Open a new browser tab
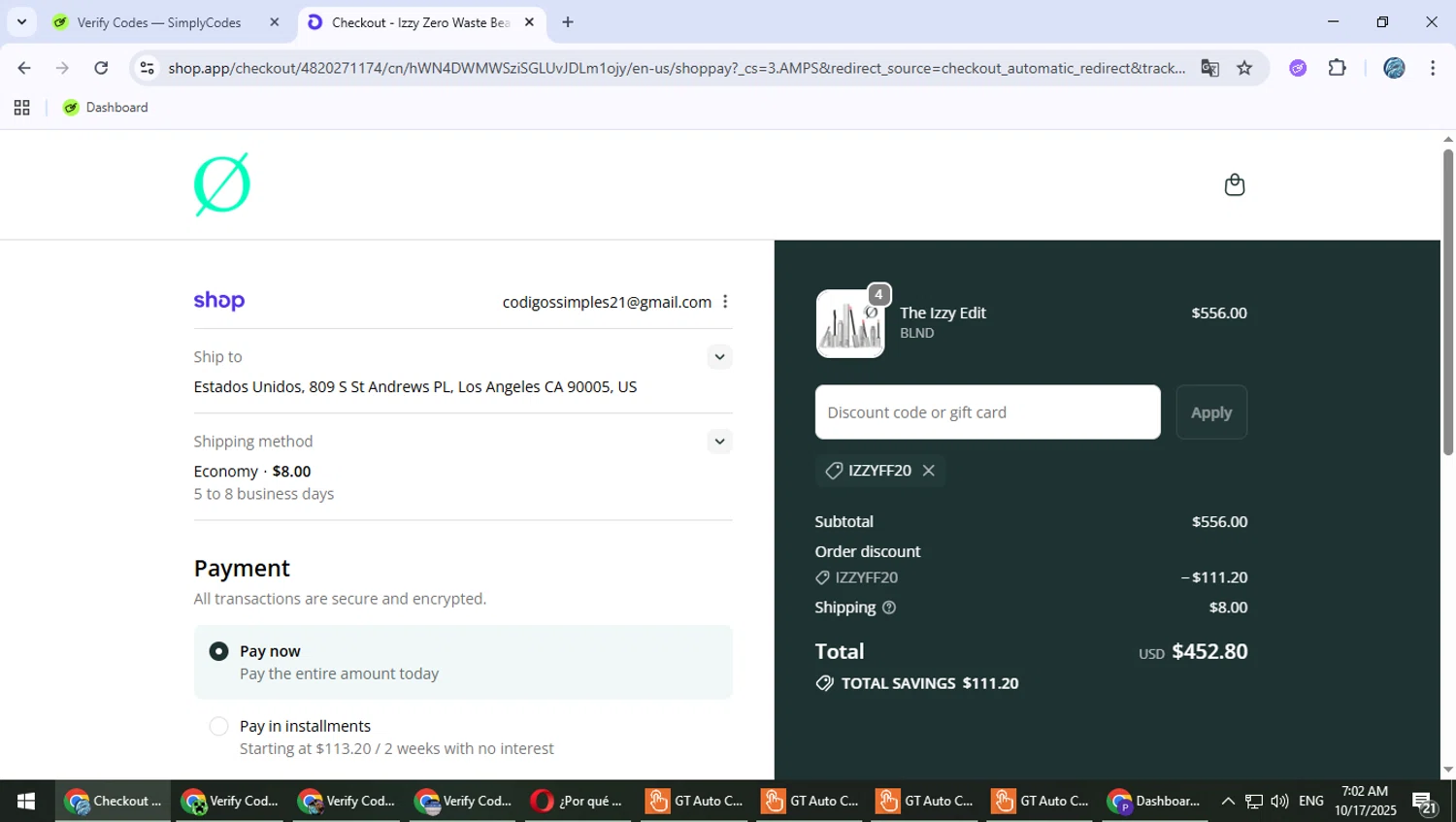 click(x=568, y=22)
